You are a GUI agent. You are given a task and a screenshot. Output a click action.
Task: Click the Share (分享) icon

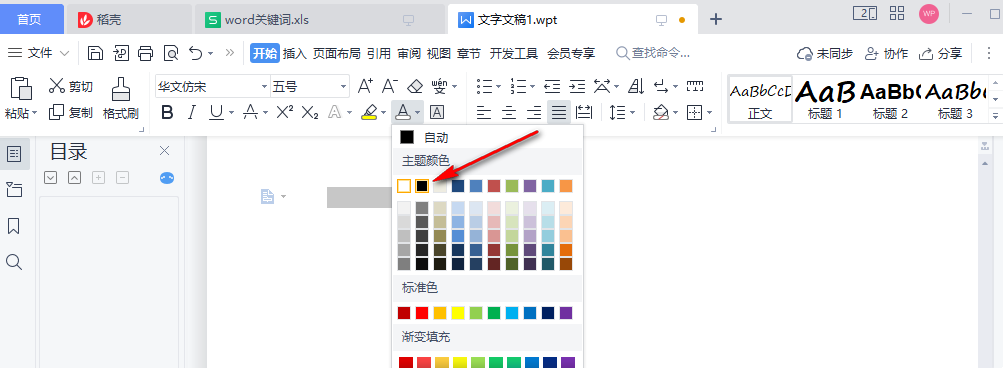[x=940, y=54]
